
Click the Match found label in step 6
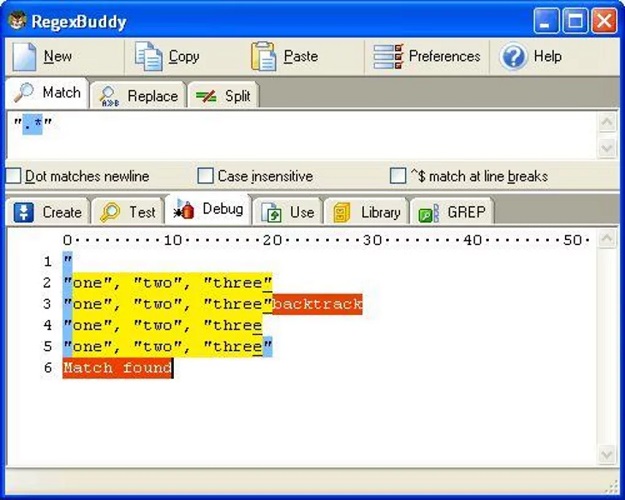(x=118, y=368)
